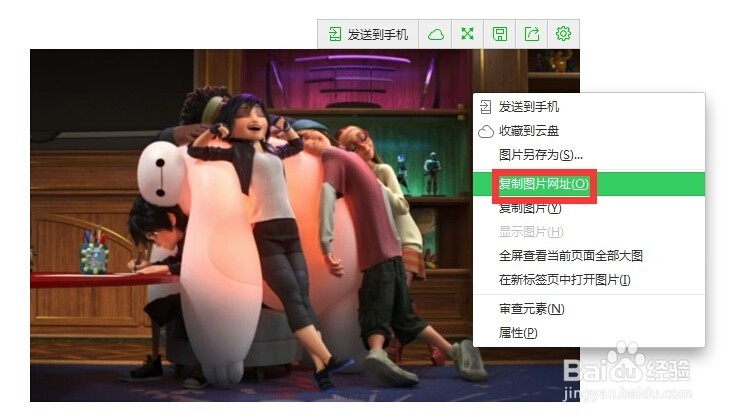Select 全屏查看当前页面全部大图 entry

[x=589, y=256]
